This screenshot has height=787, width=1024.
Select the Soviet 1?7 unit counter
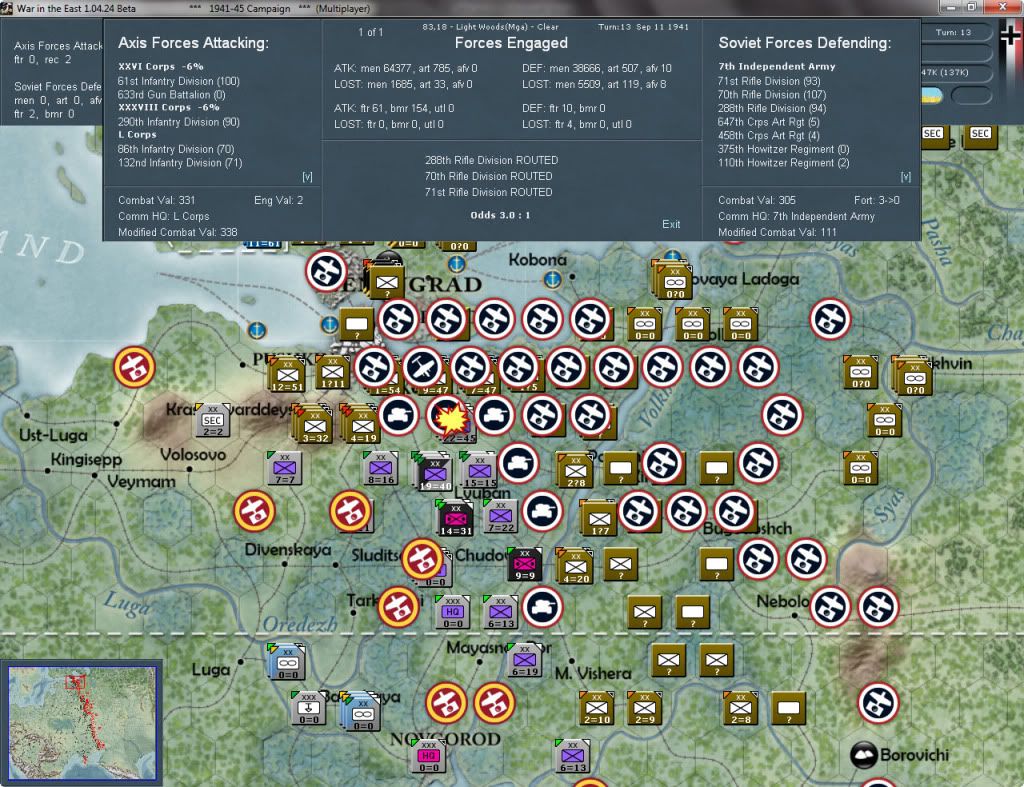[x=599, y=518]
